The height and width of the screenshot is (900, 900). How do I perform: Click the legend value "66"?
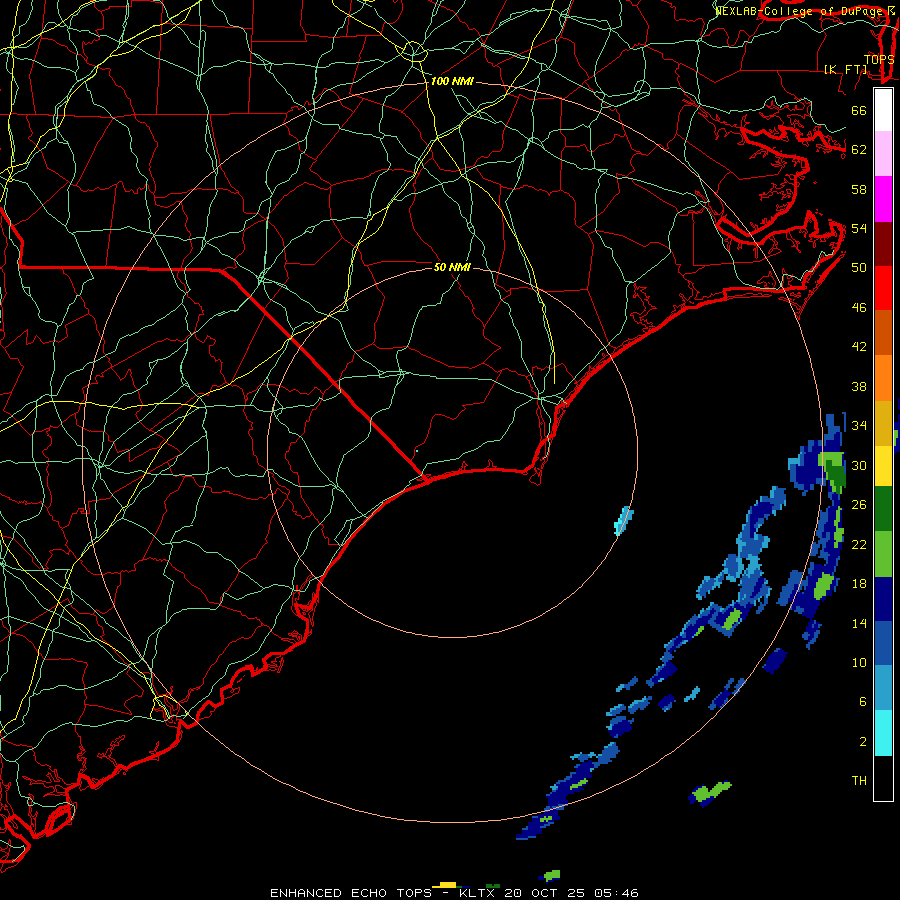pyautogui.click(x=859, y=110)
